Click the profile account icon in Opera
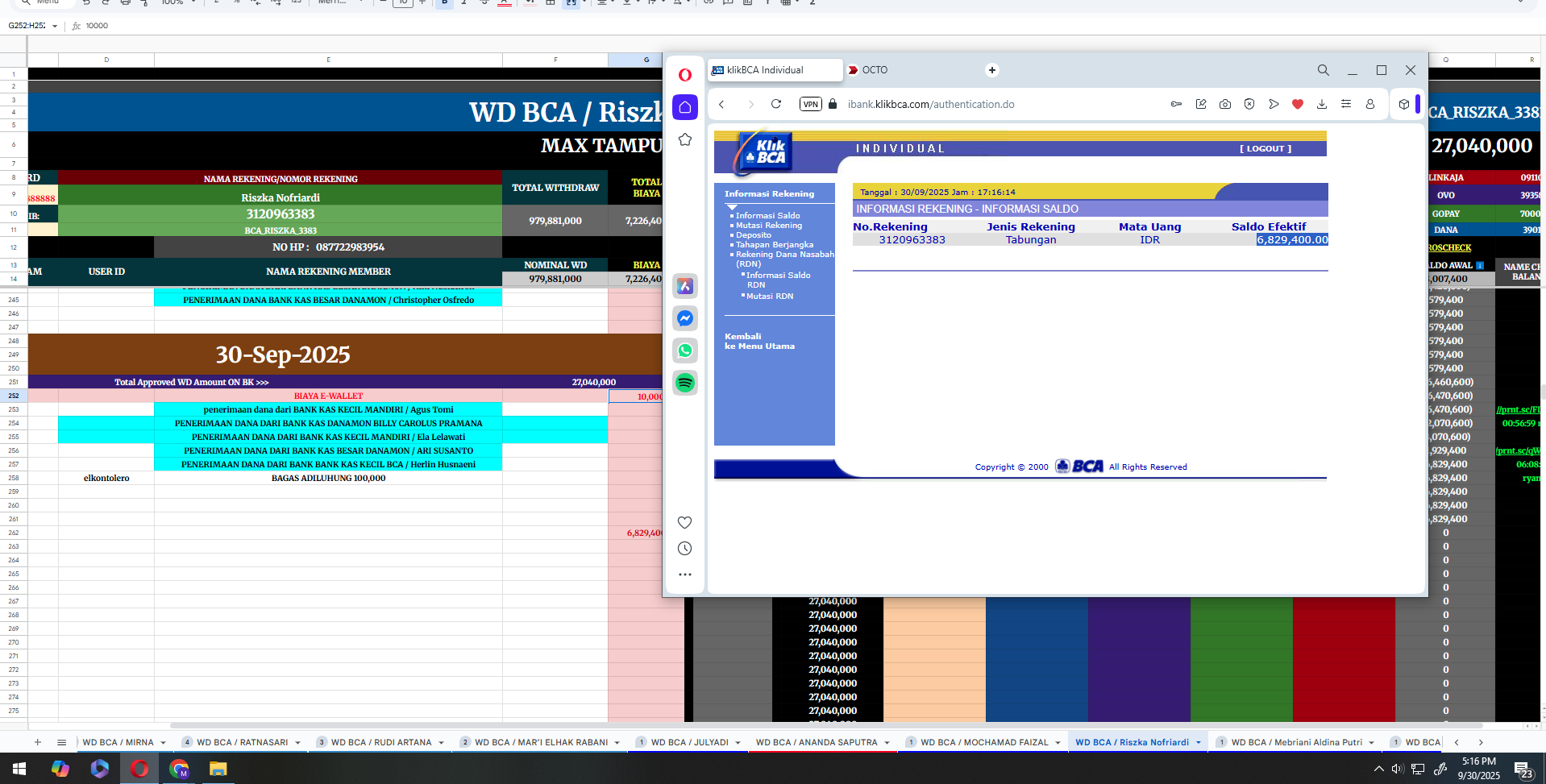 pyautogui.click(x=1370, y=104)
